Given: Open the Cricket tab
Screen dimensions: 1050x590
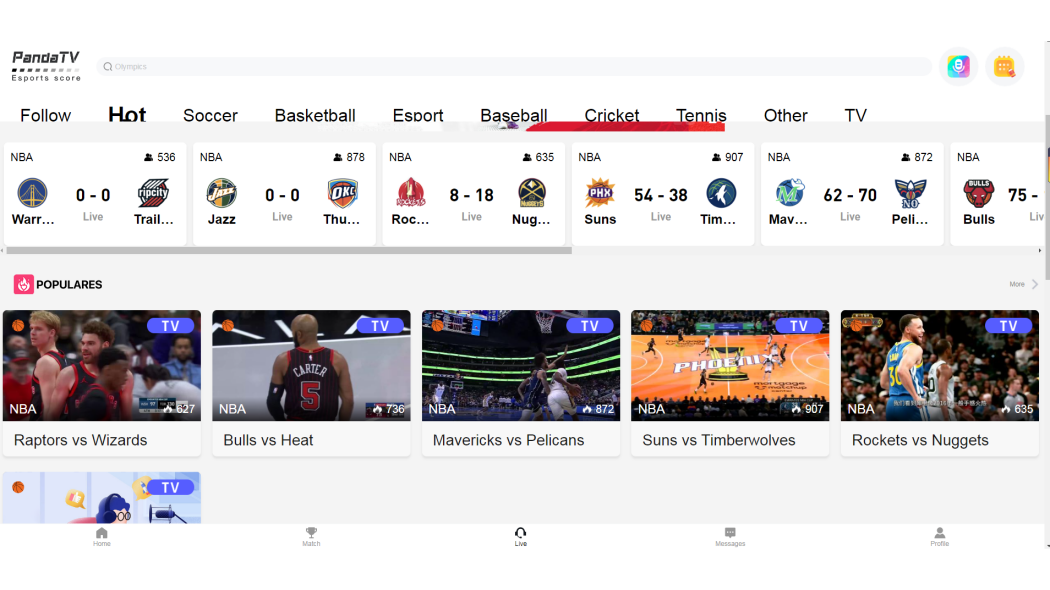Looking at the screenshot, I should 611,115.
